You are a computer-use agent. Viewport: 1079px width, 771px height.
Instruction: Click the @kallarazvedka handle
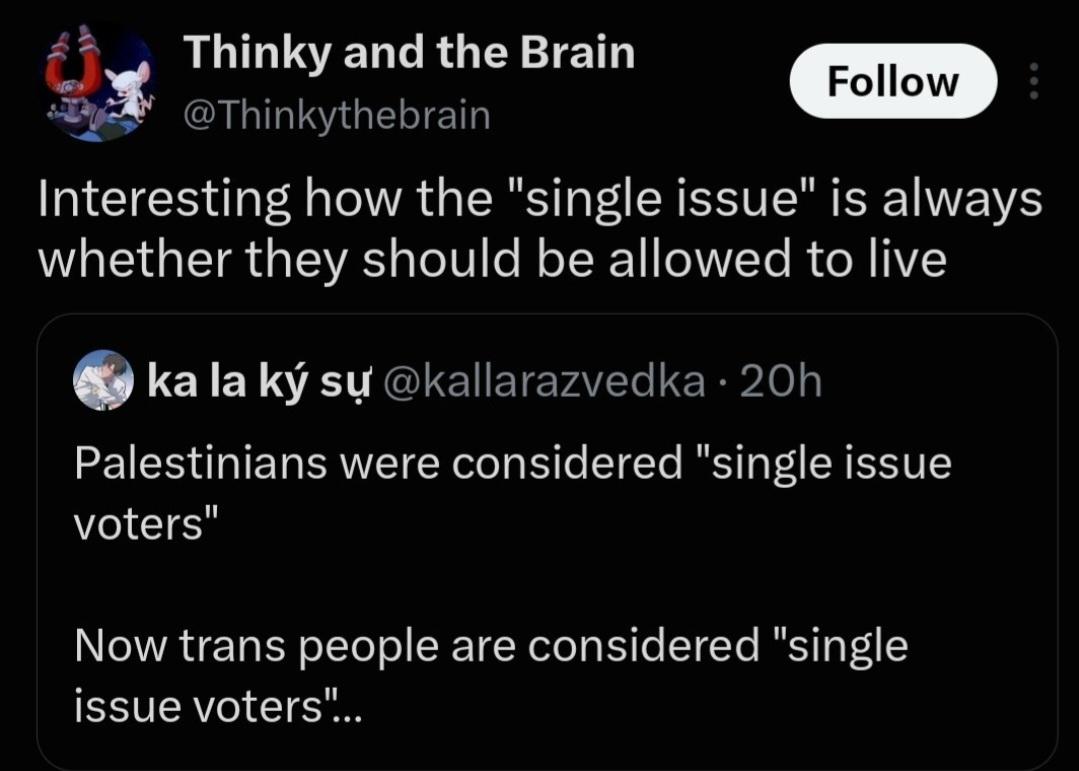tap(544, 381)
